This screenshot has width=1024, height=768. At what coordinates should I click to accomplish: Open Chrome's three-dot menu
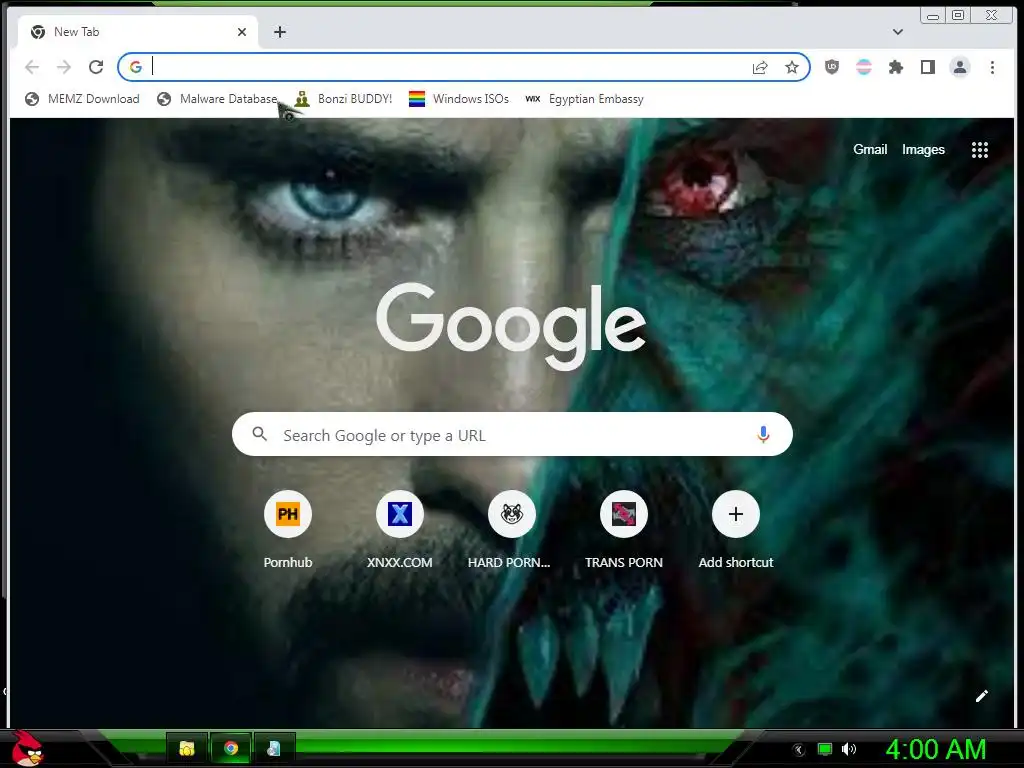tap(992, 67)
